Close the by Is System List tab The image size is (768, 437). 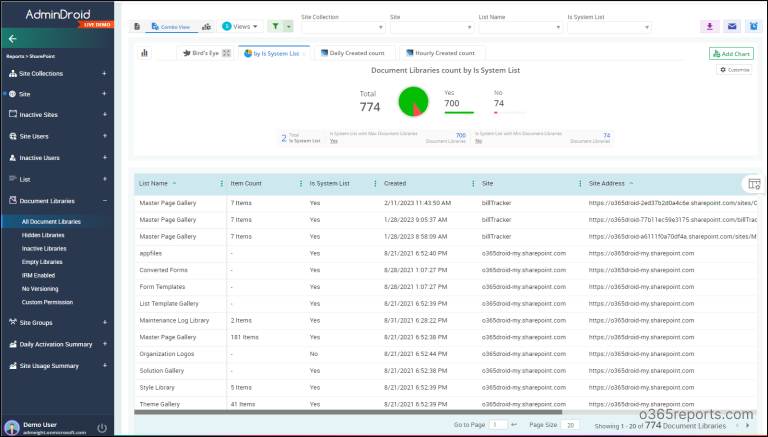coord(304,54)
